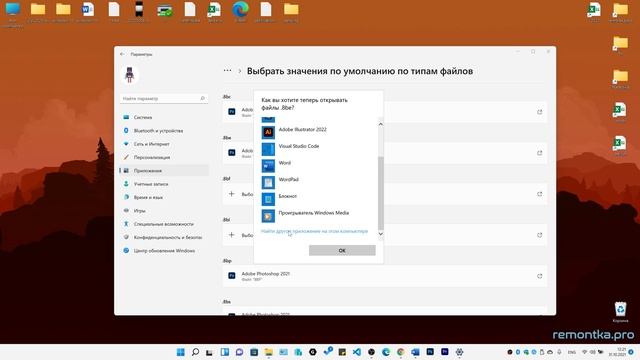Viewport: 640px width, 360px height.
Task: Expand the breadcrumb ellipsis
Action: pos(227,71)
